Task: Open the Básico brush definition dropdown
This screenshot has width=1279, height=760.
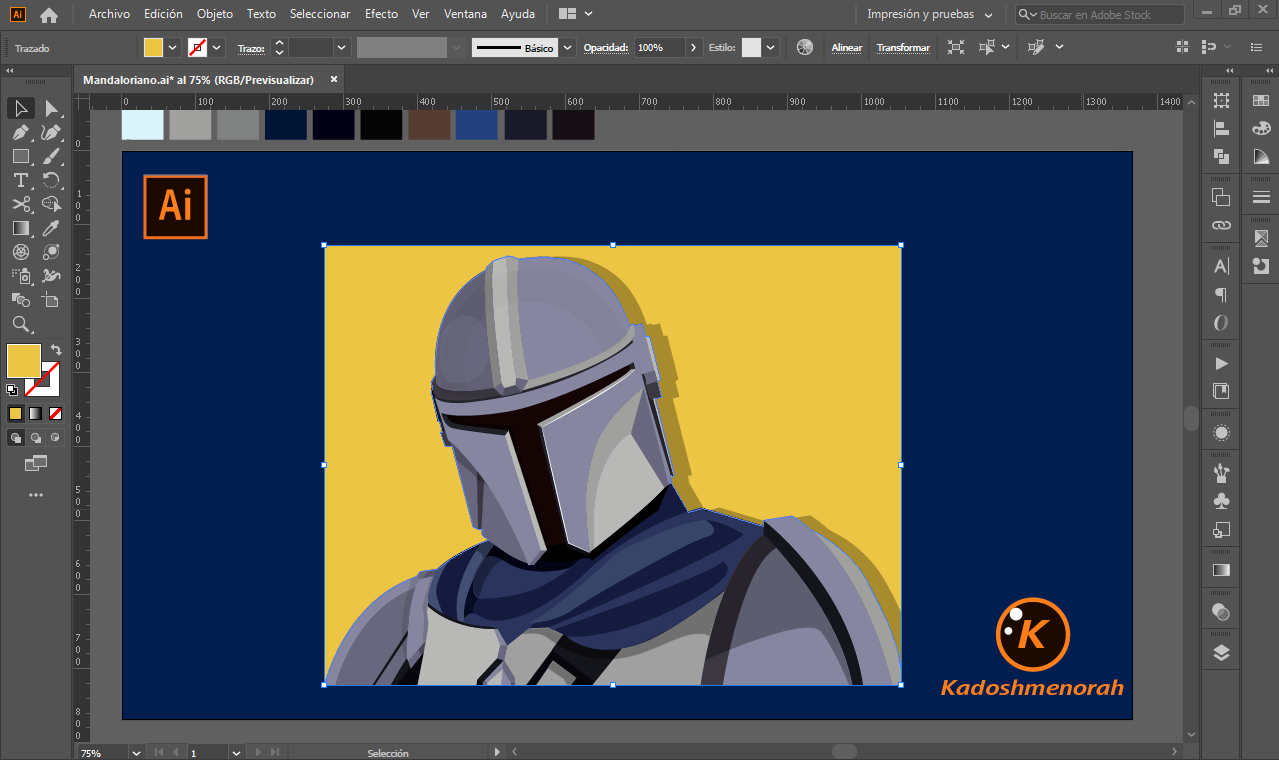Action: [568, 47]
